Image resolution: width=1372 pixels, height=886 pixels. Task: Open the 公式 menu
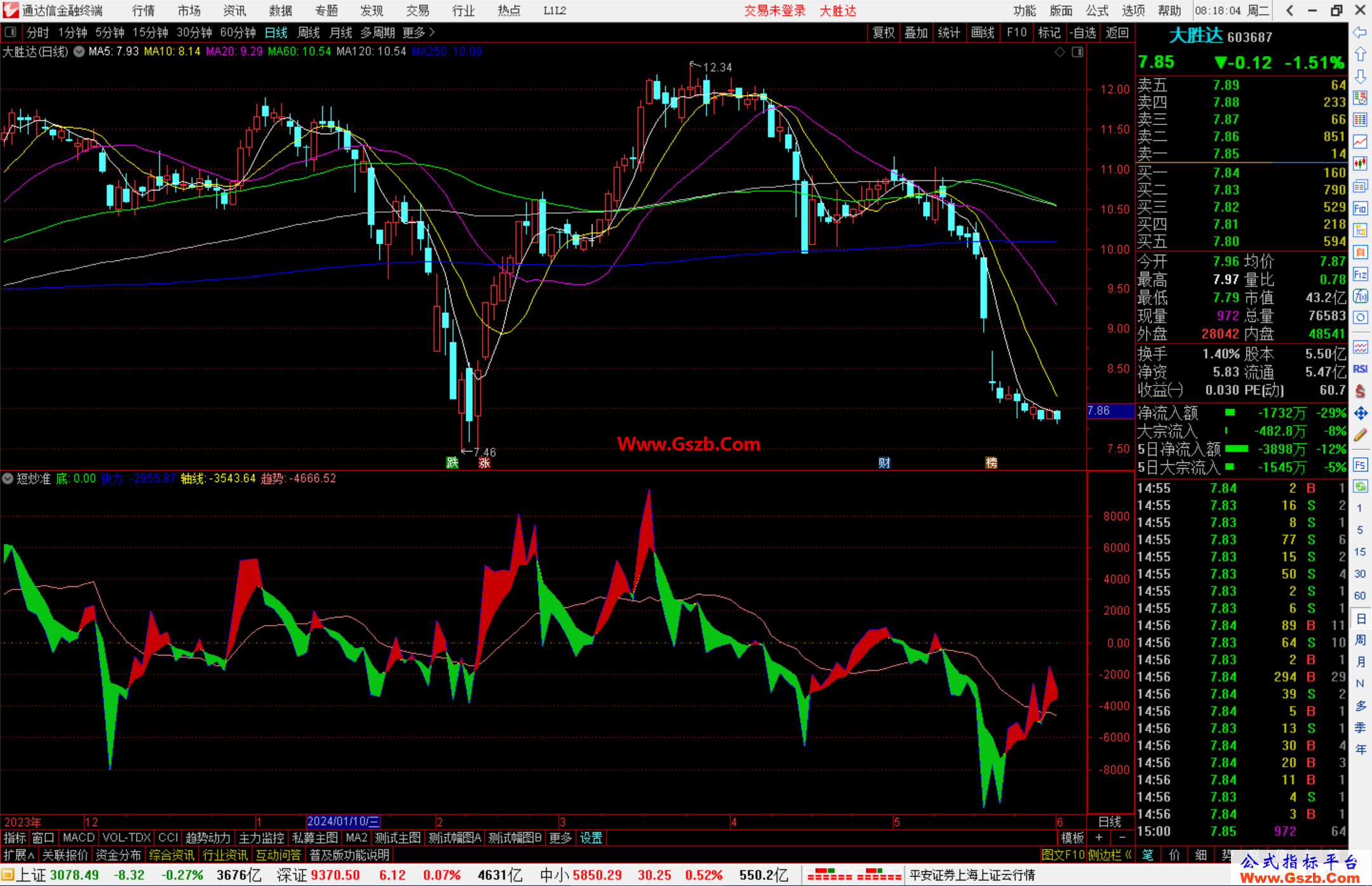[x=1097, y=10]
